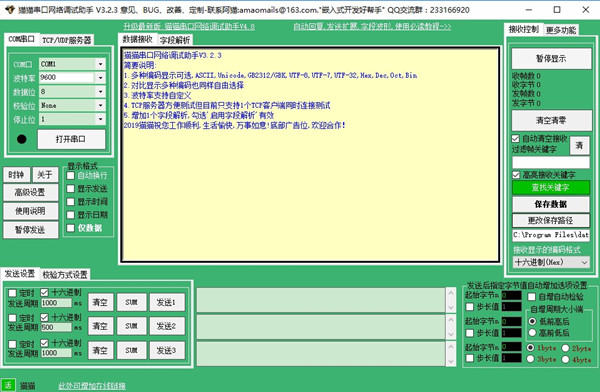
Task: Click the text line 3. 波特率支持自定义
Action: (x=157, y=95)
